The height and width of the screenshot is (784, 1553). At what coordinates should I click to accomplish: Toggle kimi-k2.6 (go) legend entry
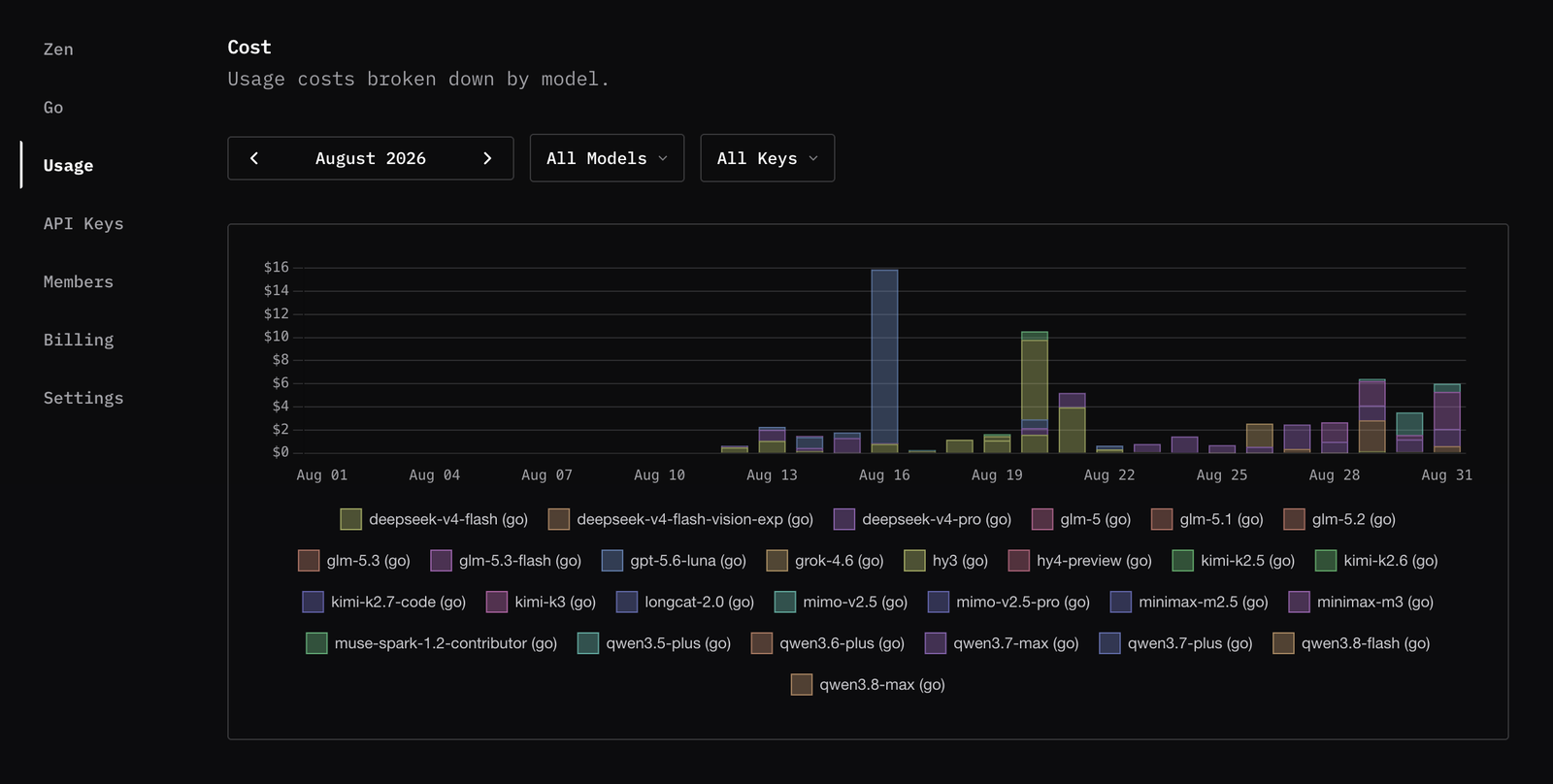pyautogui.click(x=1376, y=561)
